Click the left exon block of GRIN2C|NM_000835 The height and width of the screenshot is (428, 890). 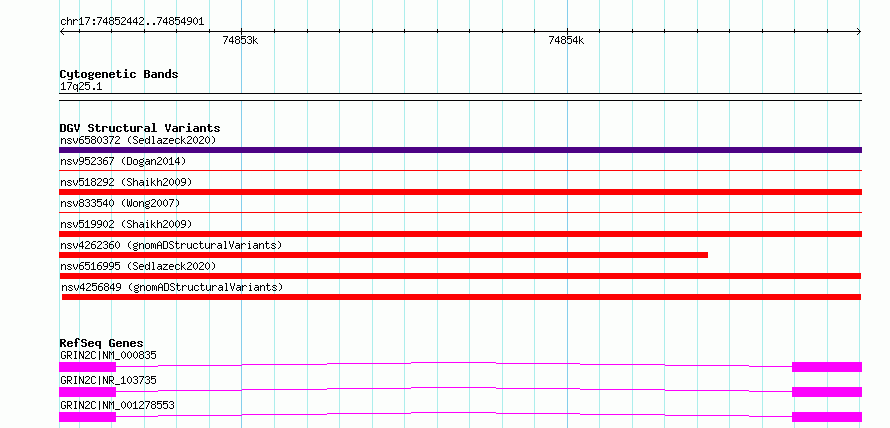(87, 367)
